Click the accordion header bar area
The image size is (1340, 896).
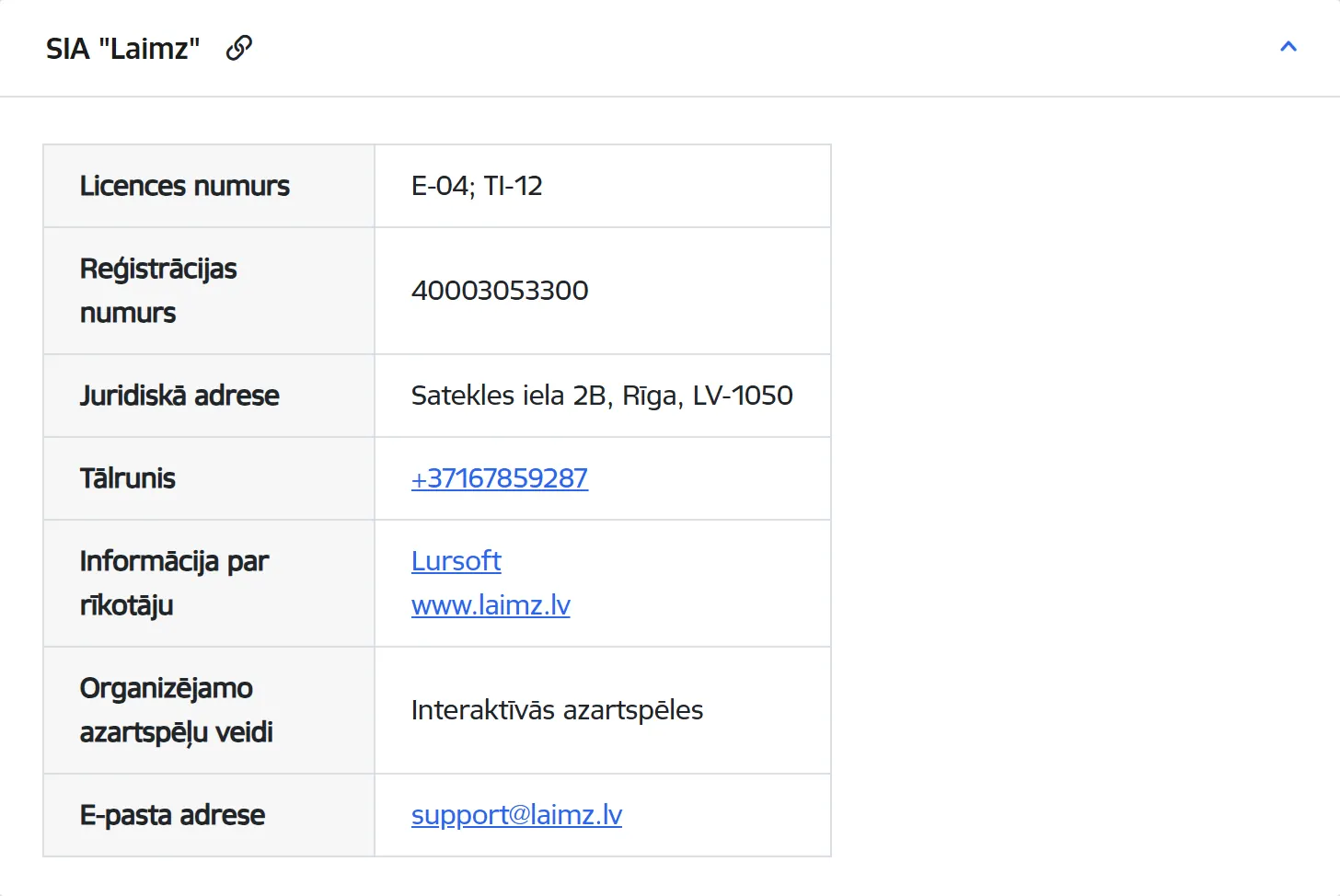[670, 48]
